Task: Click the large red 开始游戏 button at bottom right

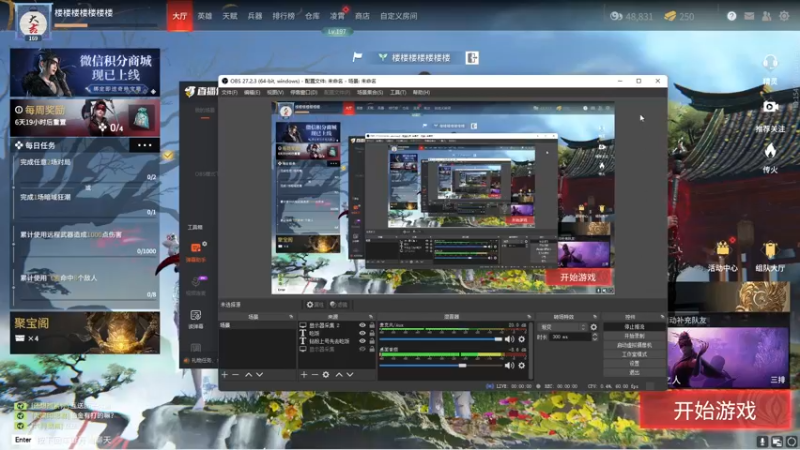Action: point(715,410)
